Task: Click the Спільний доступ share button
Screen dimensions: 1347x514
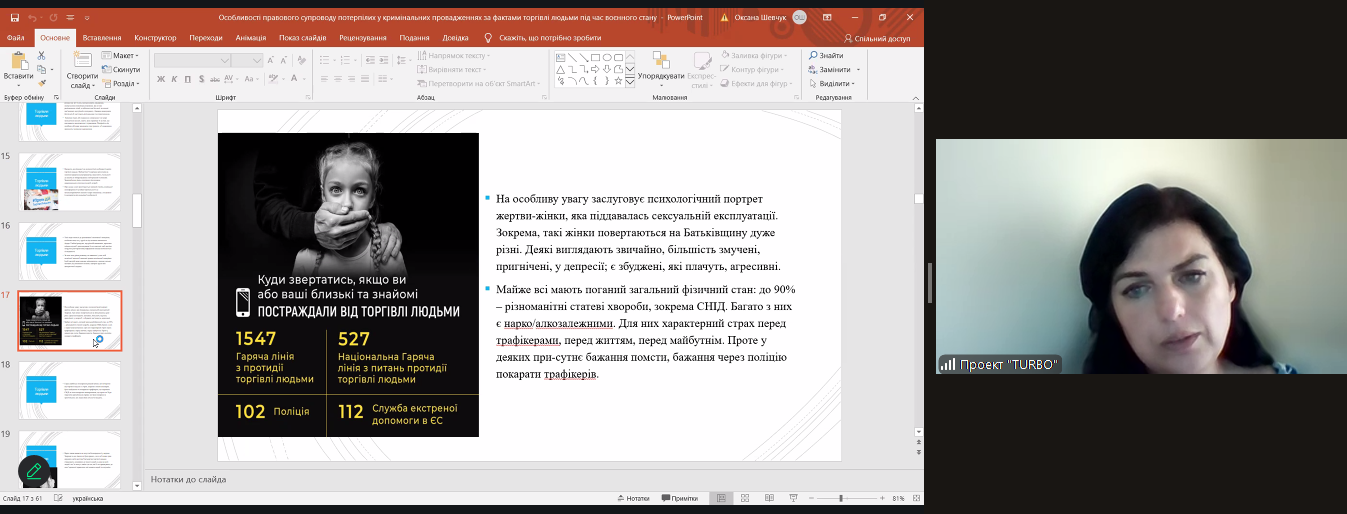Action: coord(877,38)
